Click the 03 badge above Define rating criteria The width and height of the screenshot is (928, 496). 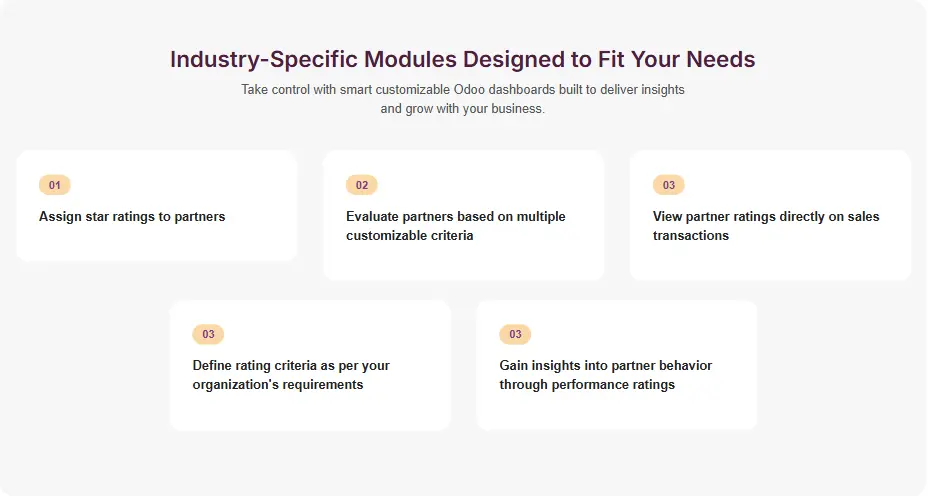pyautogui.click(x=208, y=334)
